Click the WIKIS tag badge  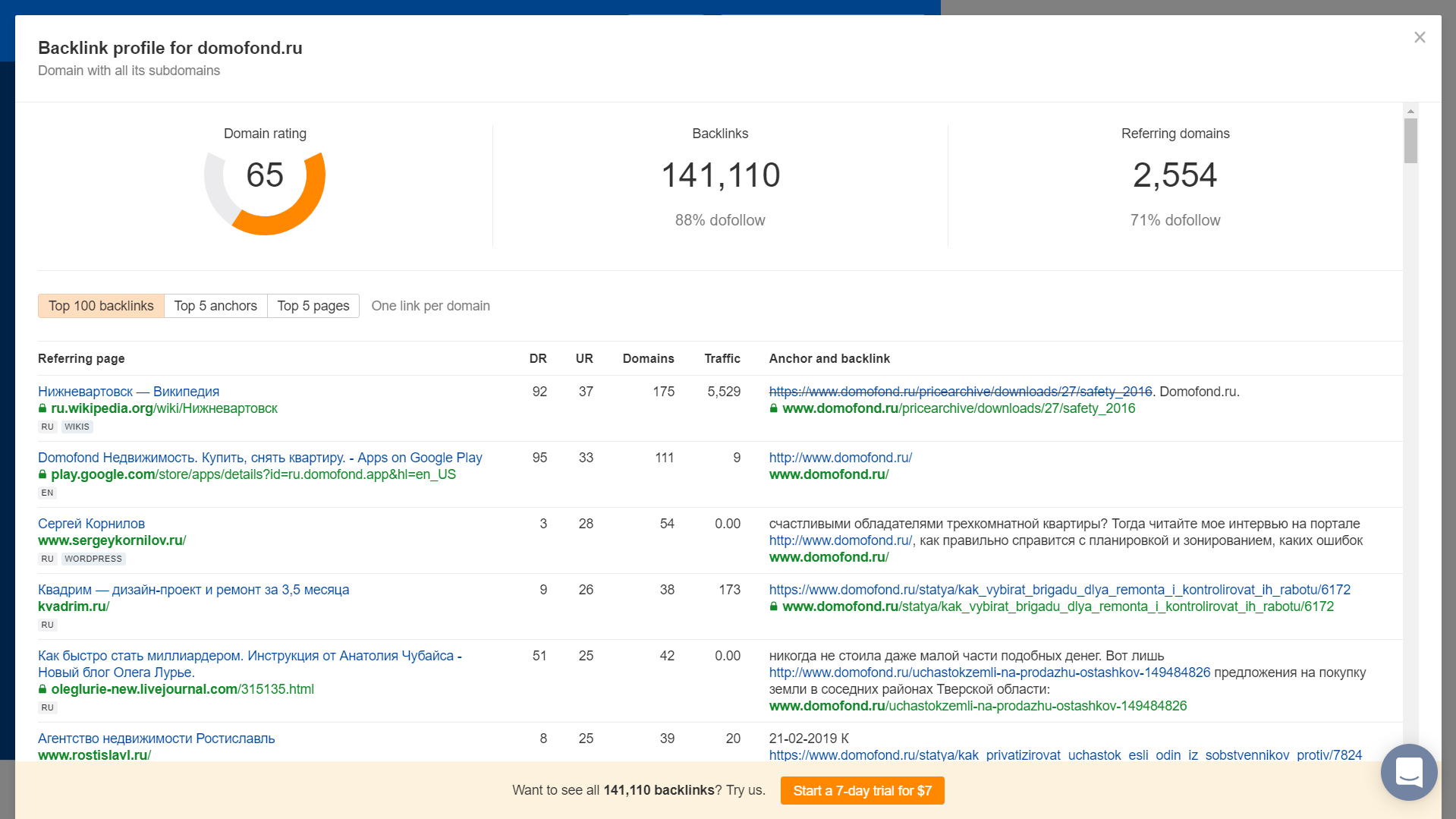click(77, 427)
